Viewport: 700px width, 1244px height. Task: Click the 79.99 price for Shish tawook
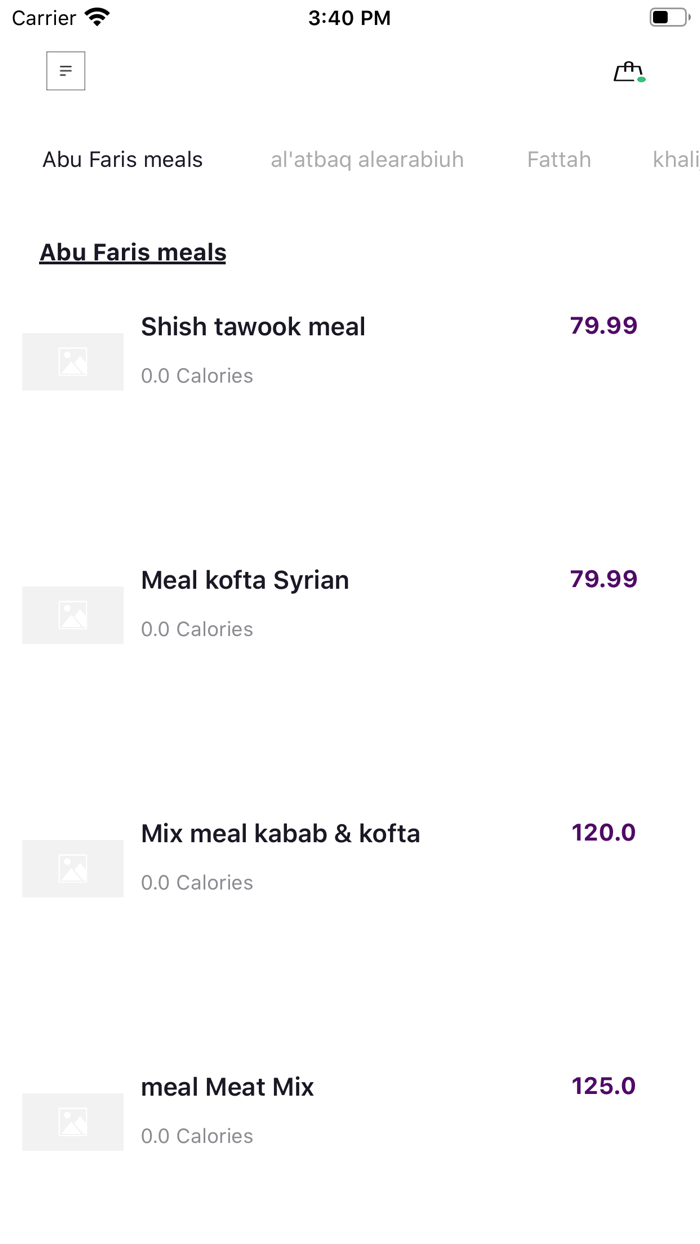click(604, 326)
